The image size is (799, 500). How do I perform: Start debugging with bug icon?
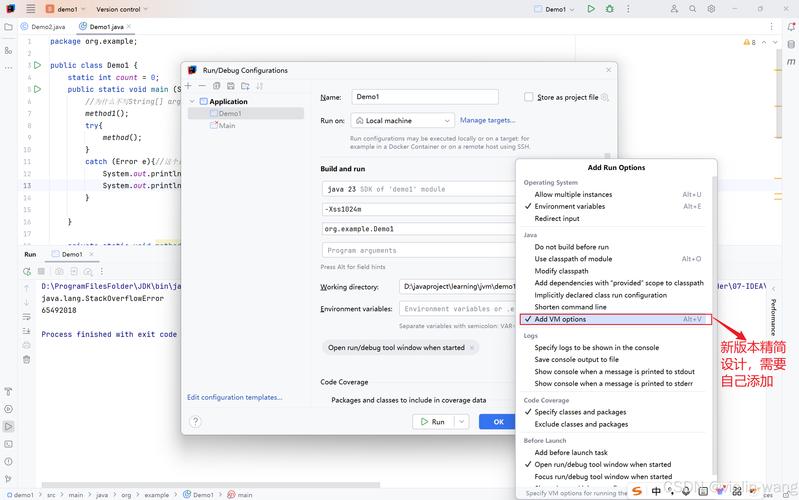tap(609, 9)
